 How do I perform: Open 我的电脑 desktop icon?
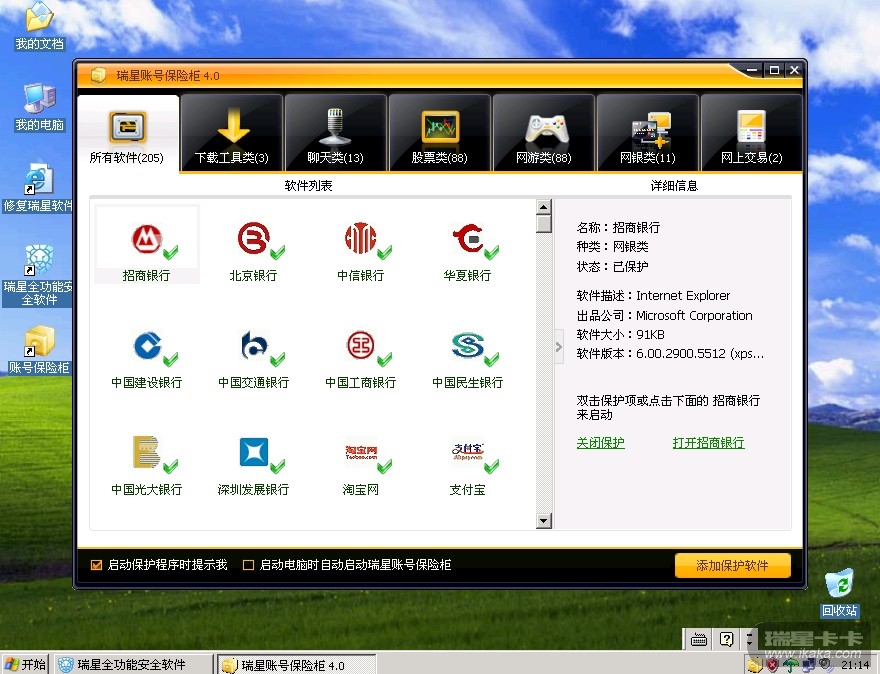[39, 107]
